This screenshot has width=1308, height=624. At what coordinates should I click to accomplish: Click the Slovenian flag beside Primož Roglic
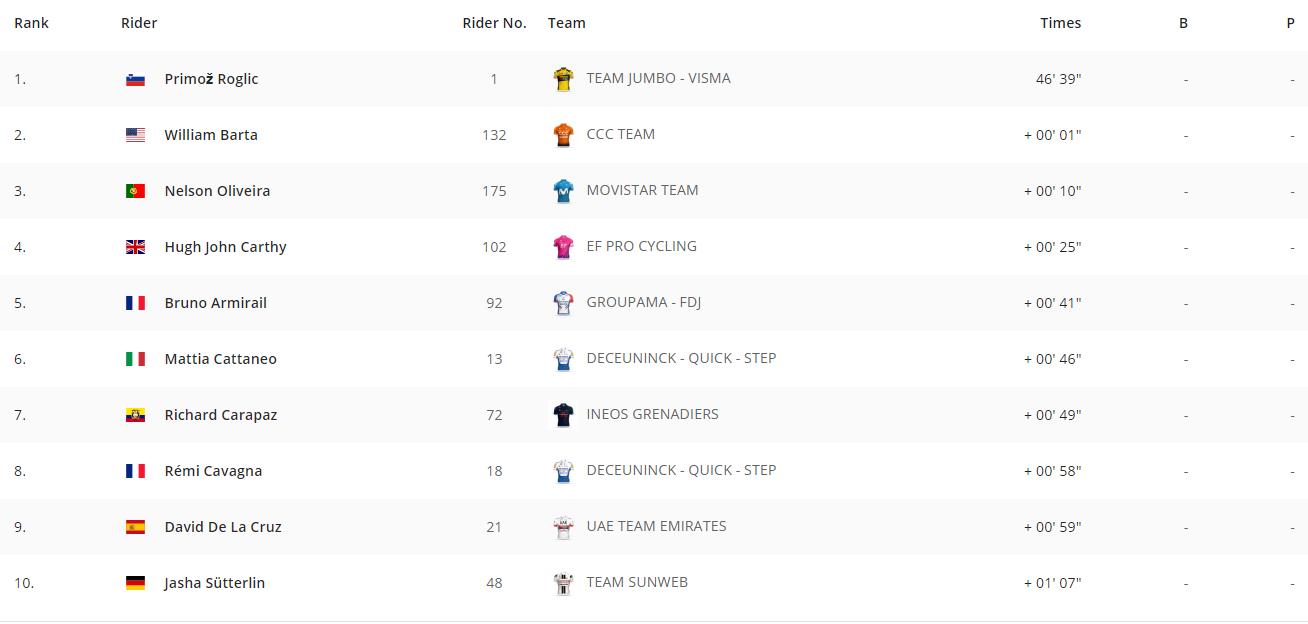(x=135, y=79)
